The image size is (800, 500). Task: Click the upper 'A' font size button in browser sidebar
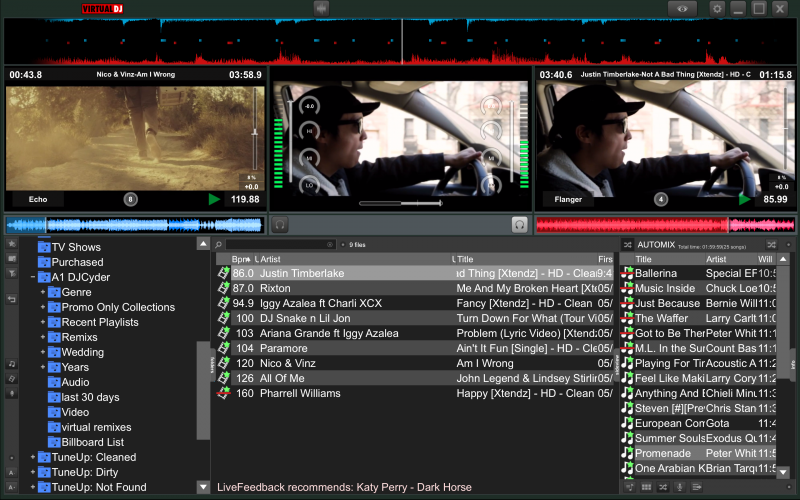click(12, 473)
